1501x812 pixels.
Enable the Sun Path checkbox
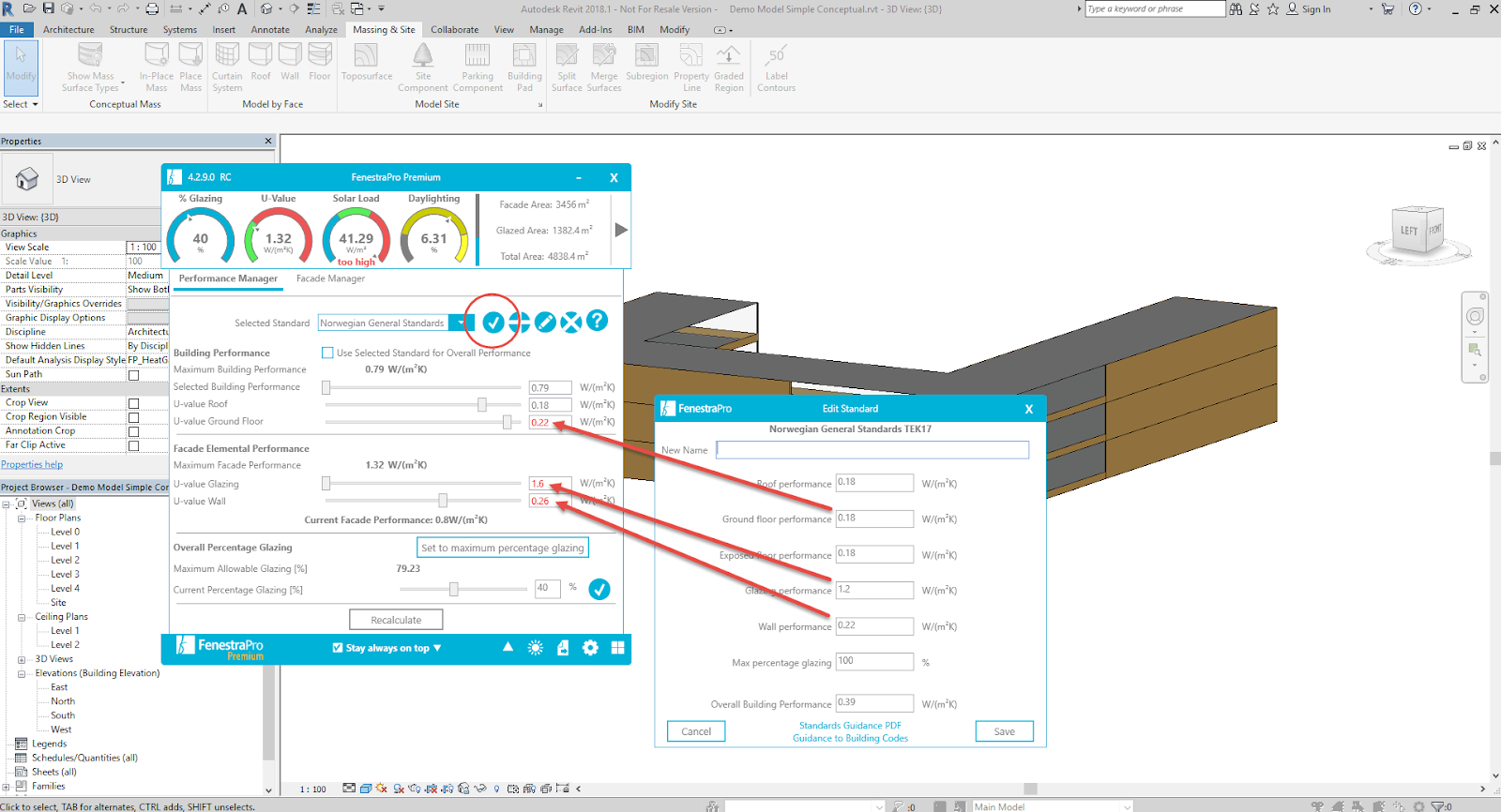133,375
